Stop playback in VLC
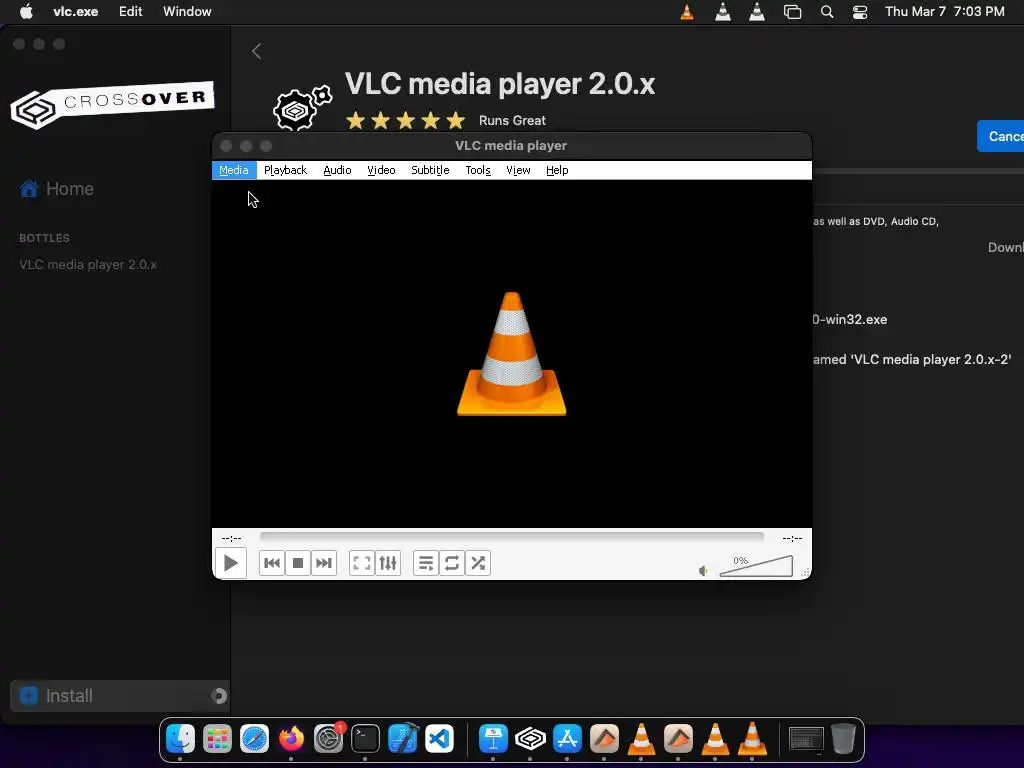Screen dimensions: 1024x768 (x=298, y=563)
